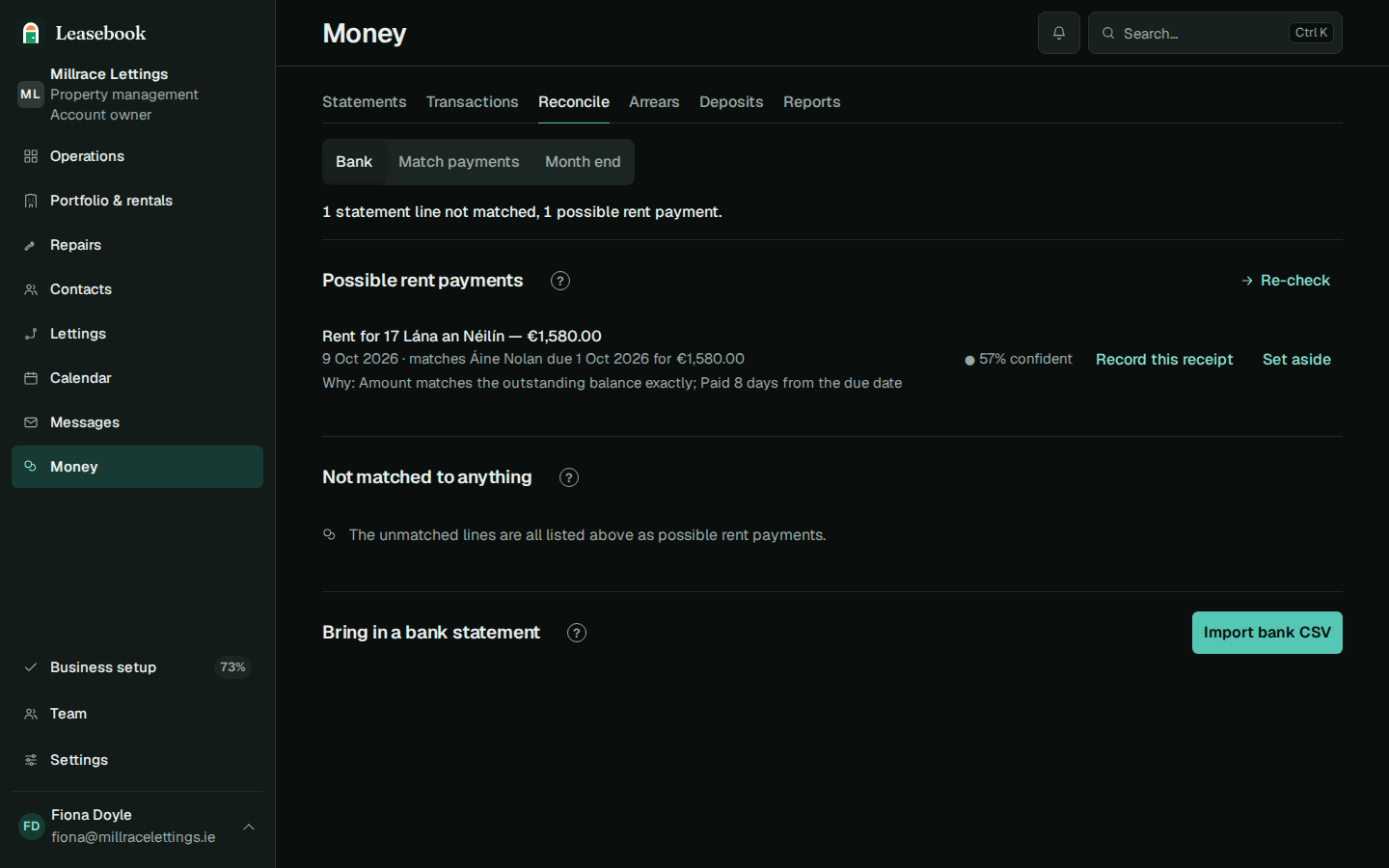
Task: Open notifications bell
Action: 1059,33
